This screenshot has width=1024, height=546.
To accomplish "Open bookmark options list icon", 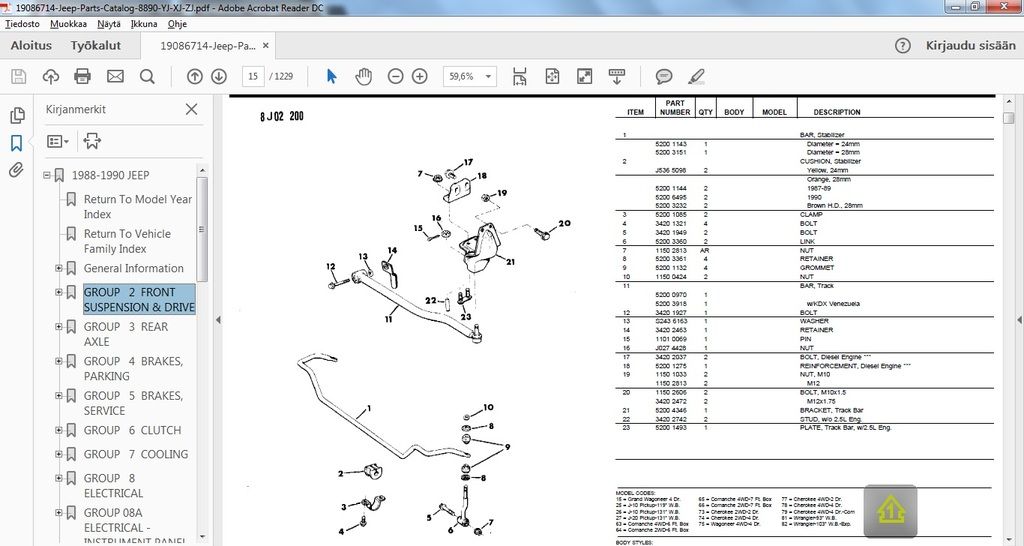I will [57, 141].
